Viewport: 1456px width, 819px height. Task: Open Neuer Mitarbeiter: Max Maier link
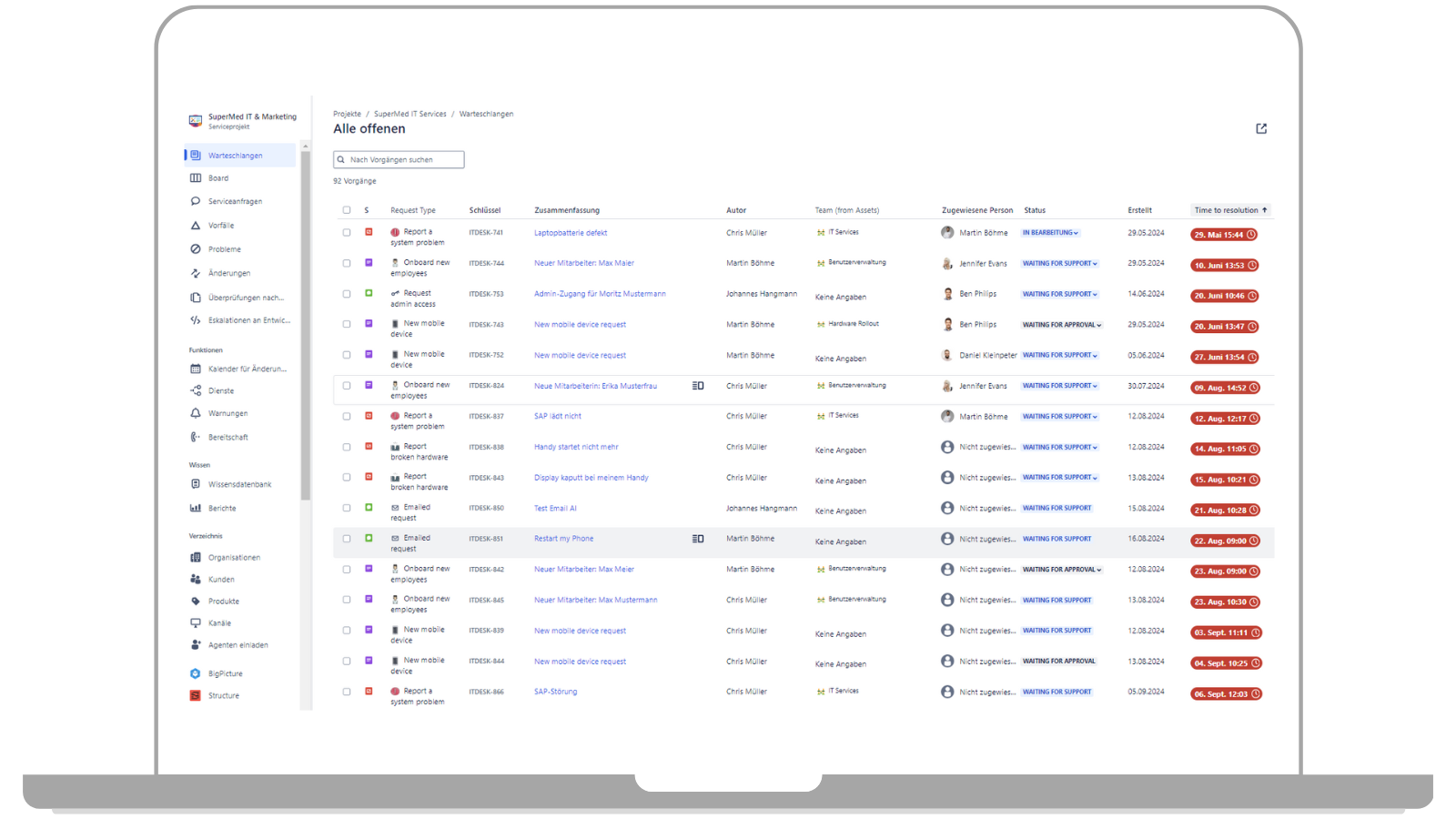584,263
